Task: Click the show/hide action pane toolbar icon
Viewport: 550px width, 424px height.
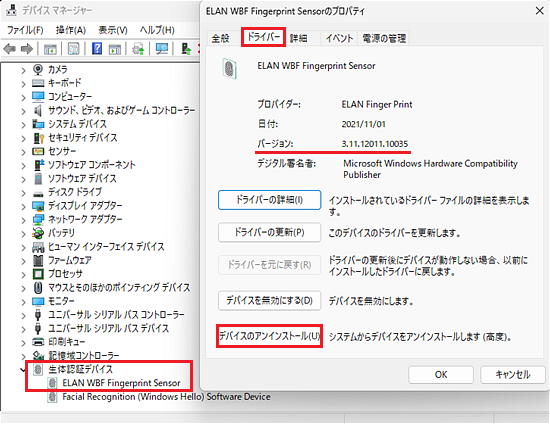Action: tap(115, 49)
